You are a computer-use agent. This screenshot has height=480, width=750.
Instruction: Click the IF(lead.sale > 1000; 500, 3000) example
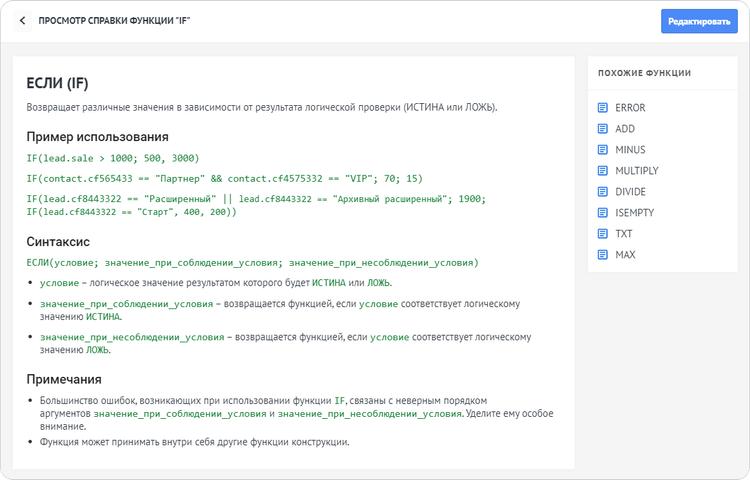point(113,158)
